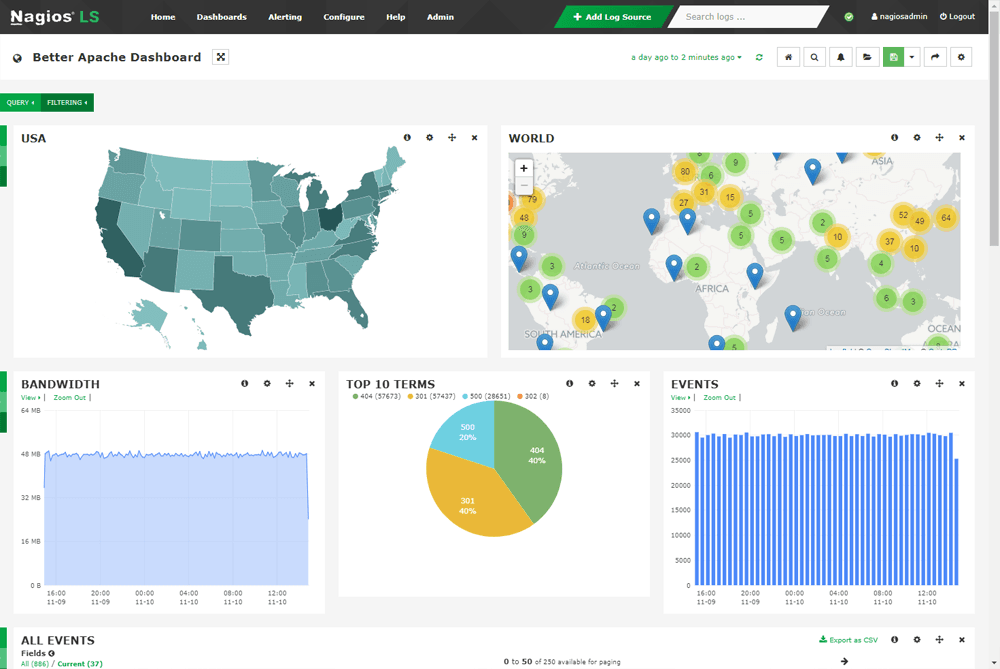Save the dashboard with the green save icon
Screen dimensions: 1000x669
893,57
